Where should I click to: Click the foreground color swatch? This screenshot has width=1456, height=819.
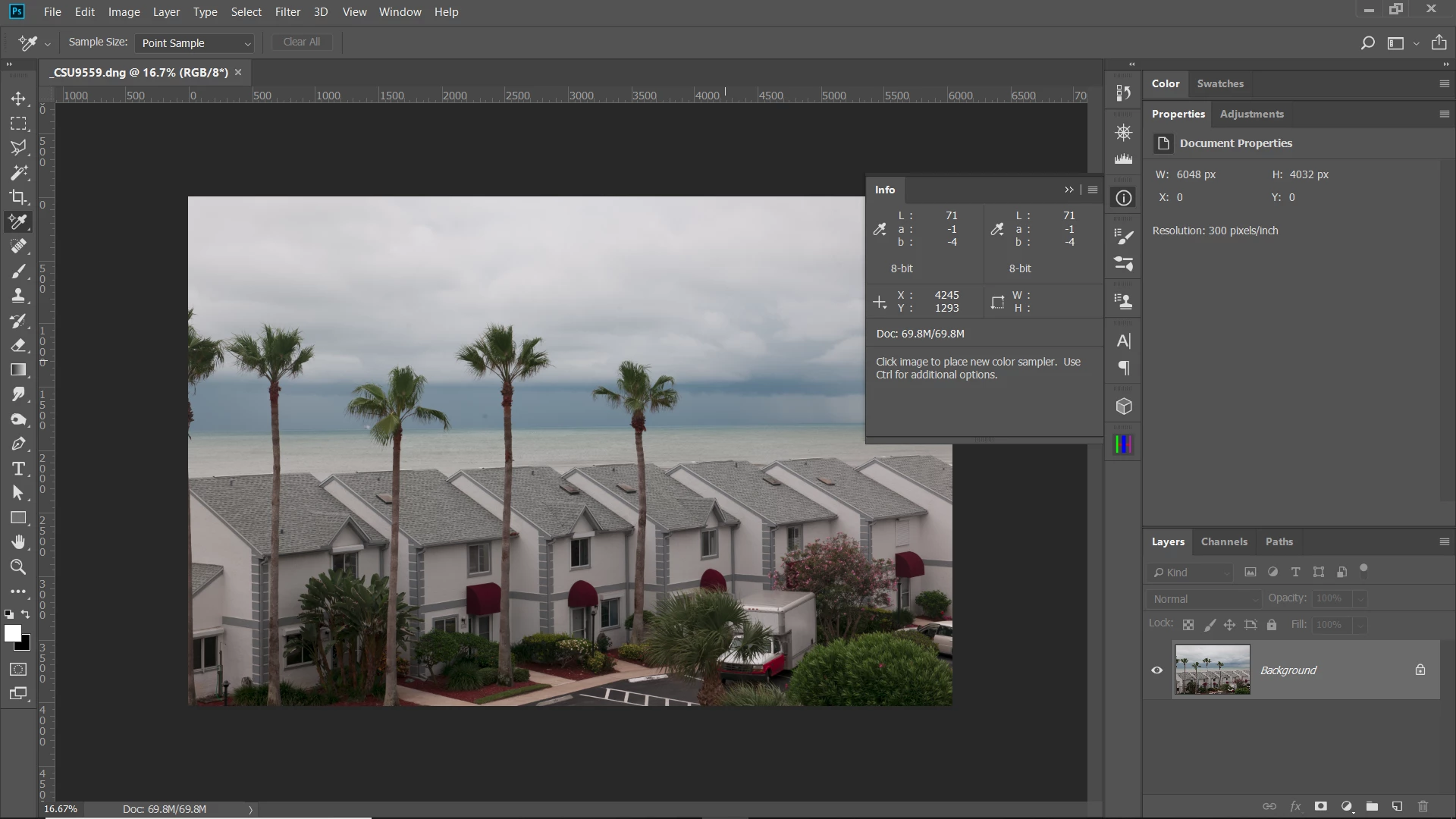click(x=12, y=634)
